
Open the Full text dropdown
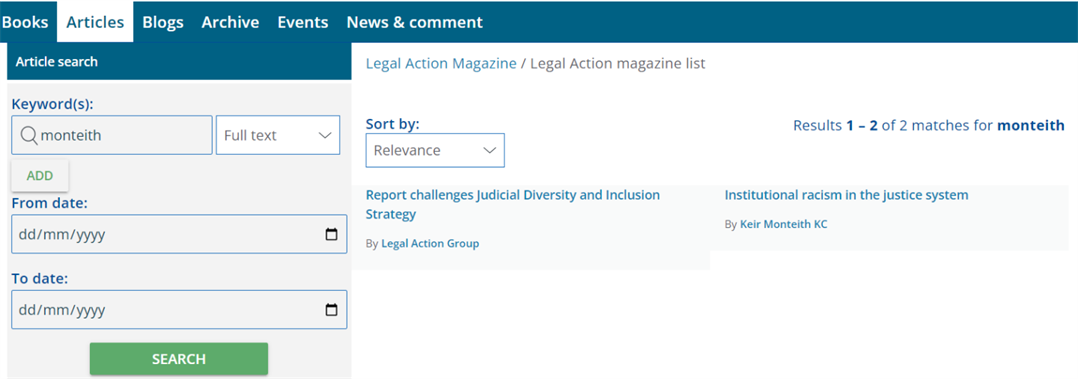pyautogui.click(x=278, y=135)
